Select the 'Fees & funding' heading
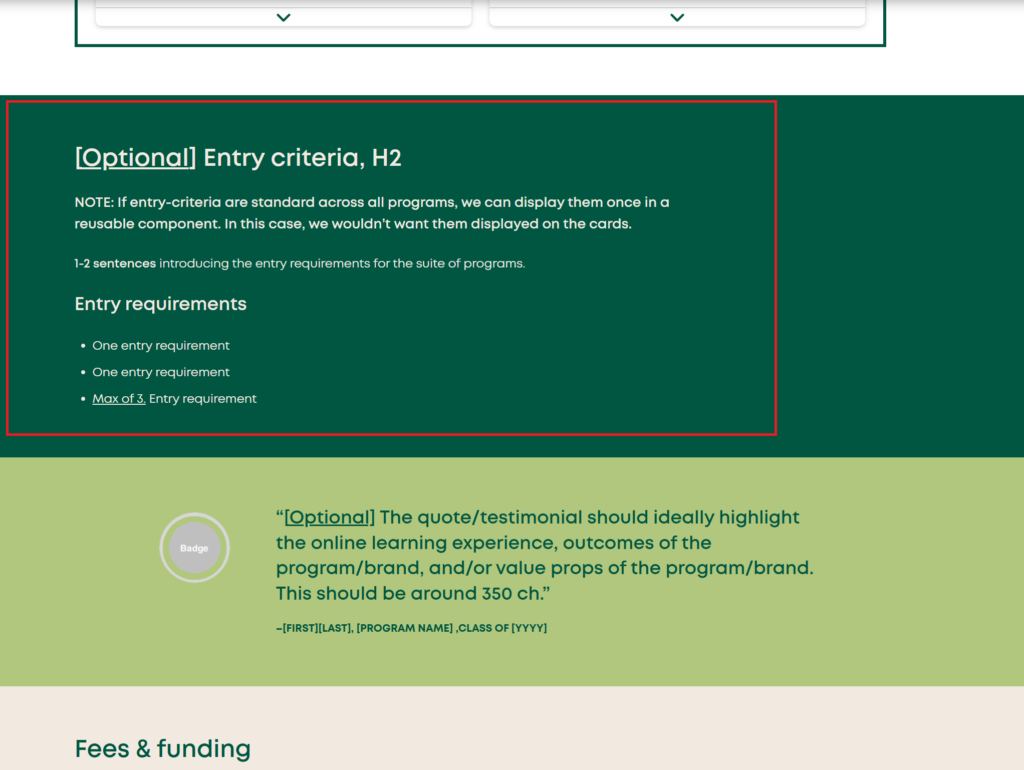This screenshot has height=770, width=1024. (162, 748)
